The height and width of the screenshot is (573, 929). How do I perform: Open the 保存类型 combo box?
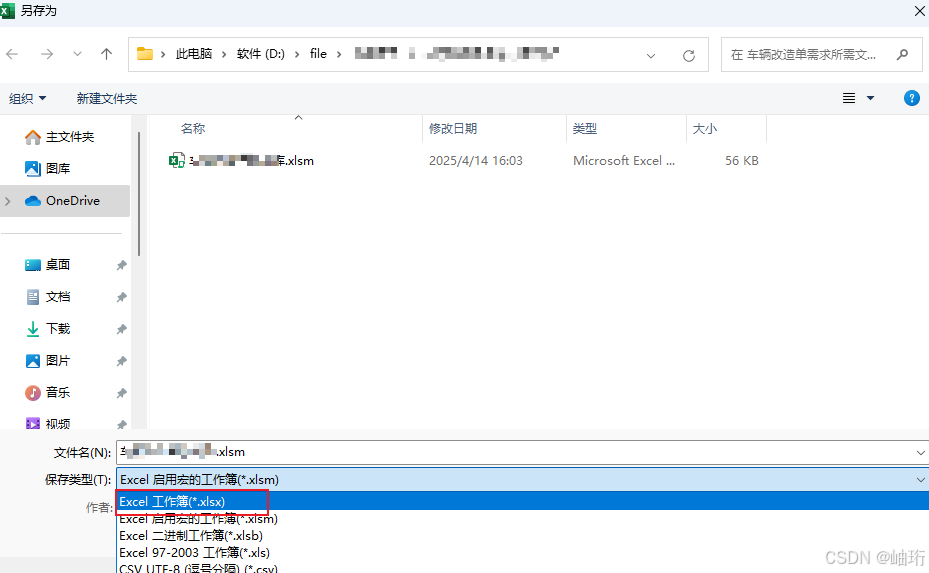522,479
